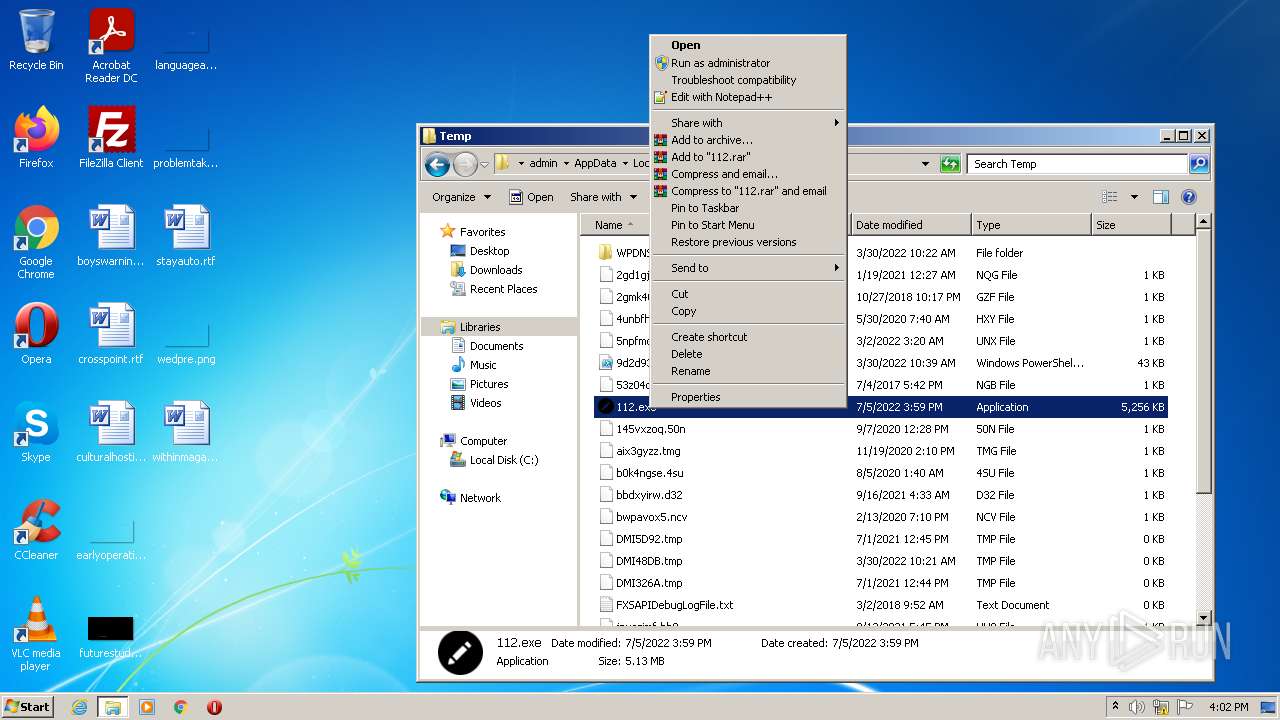Open the Recycle Bin desktop icon
The width and height of the screenshot is (1280, 720).
(x=36, y=40)
